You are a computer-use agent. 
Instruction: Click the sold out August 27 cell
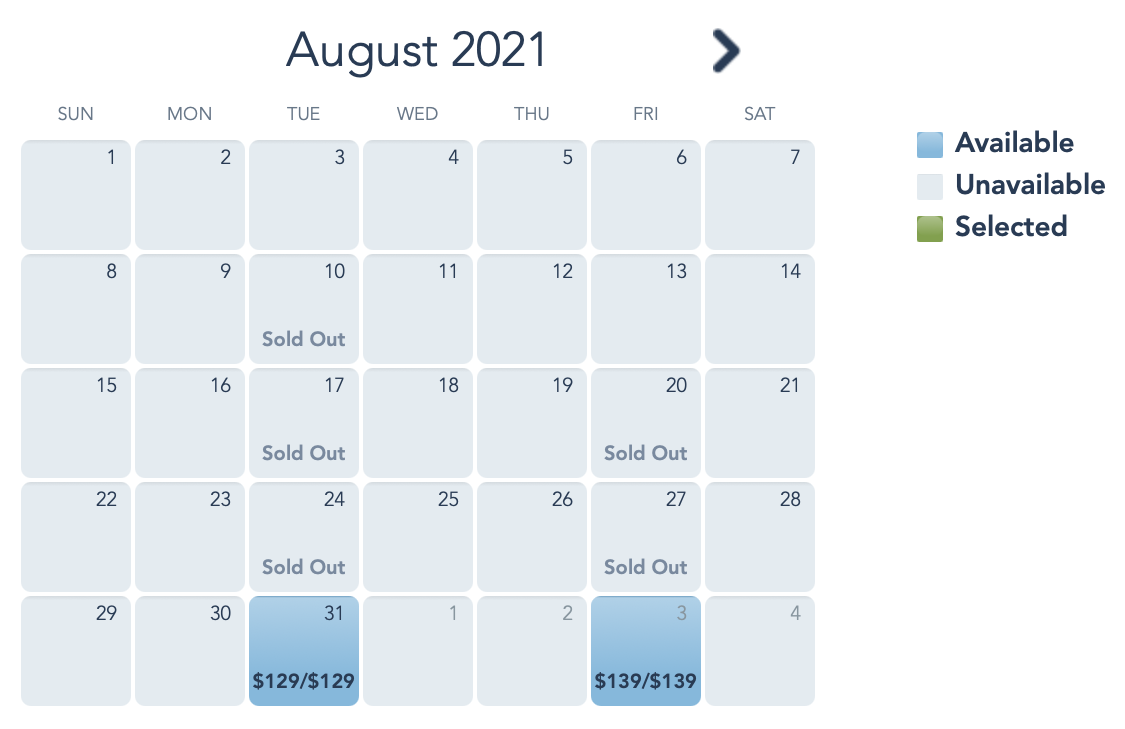point(646,537)
